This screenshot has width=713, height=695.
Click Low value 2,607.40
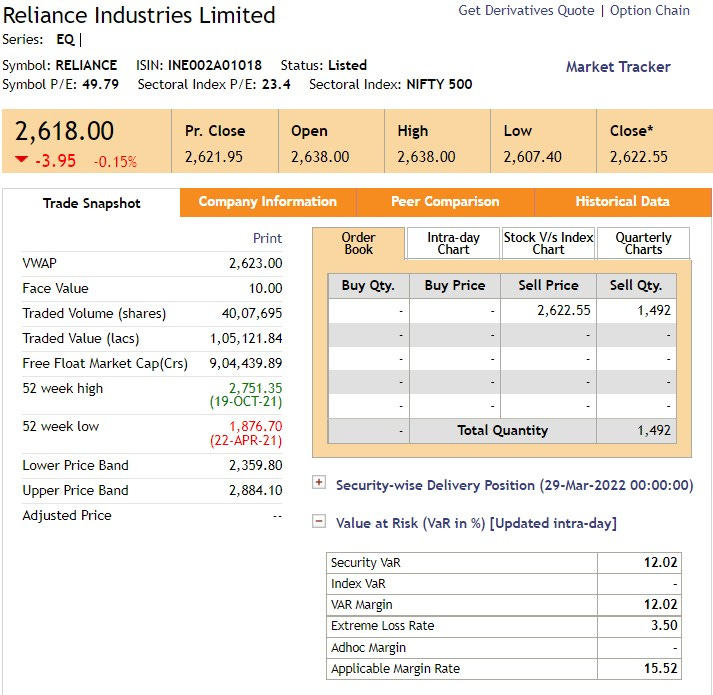pos(532,157)
